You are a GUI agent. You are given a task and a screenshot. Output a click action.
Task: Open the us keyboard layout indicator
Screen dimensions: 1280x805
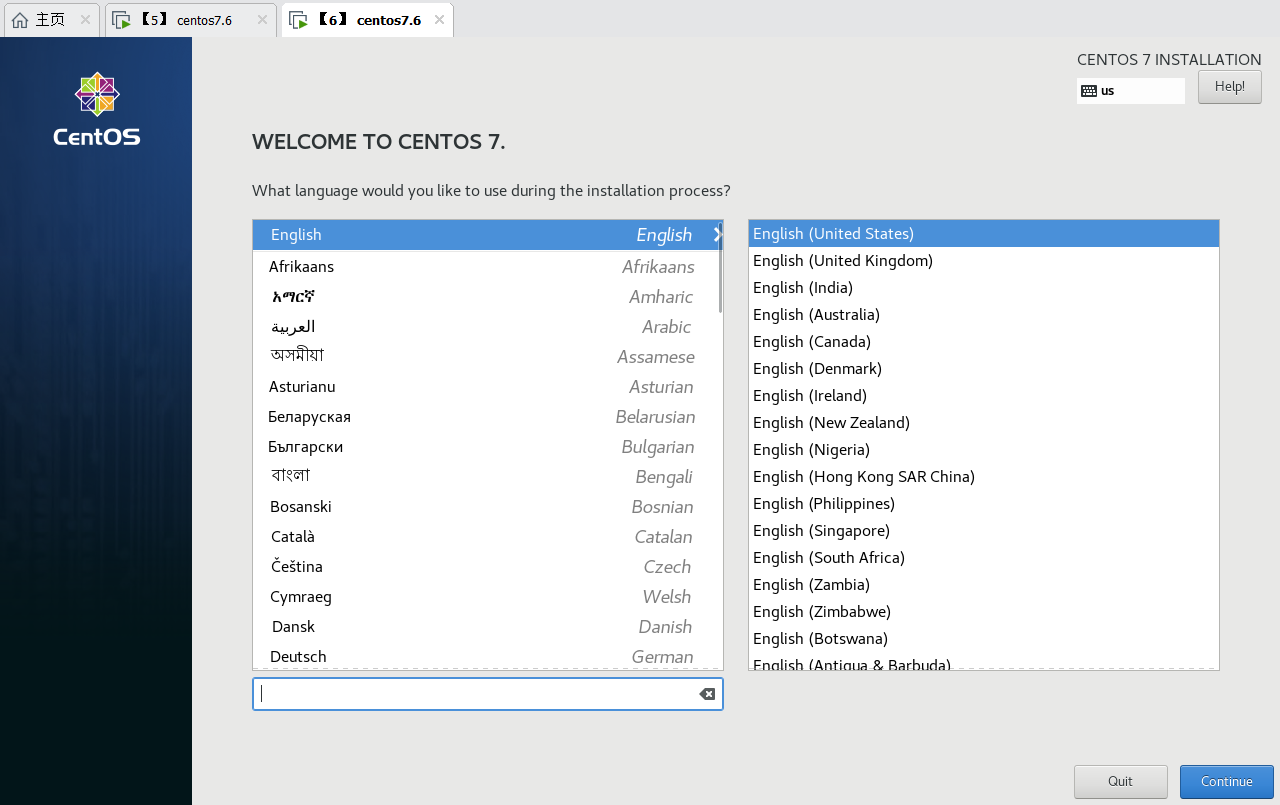tap(1131, 91)
